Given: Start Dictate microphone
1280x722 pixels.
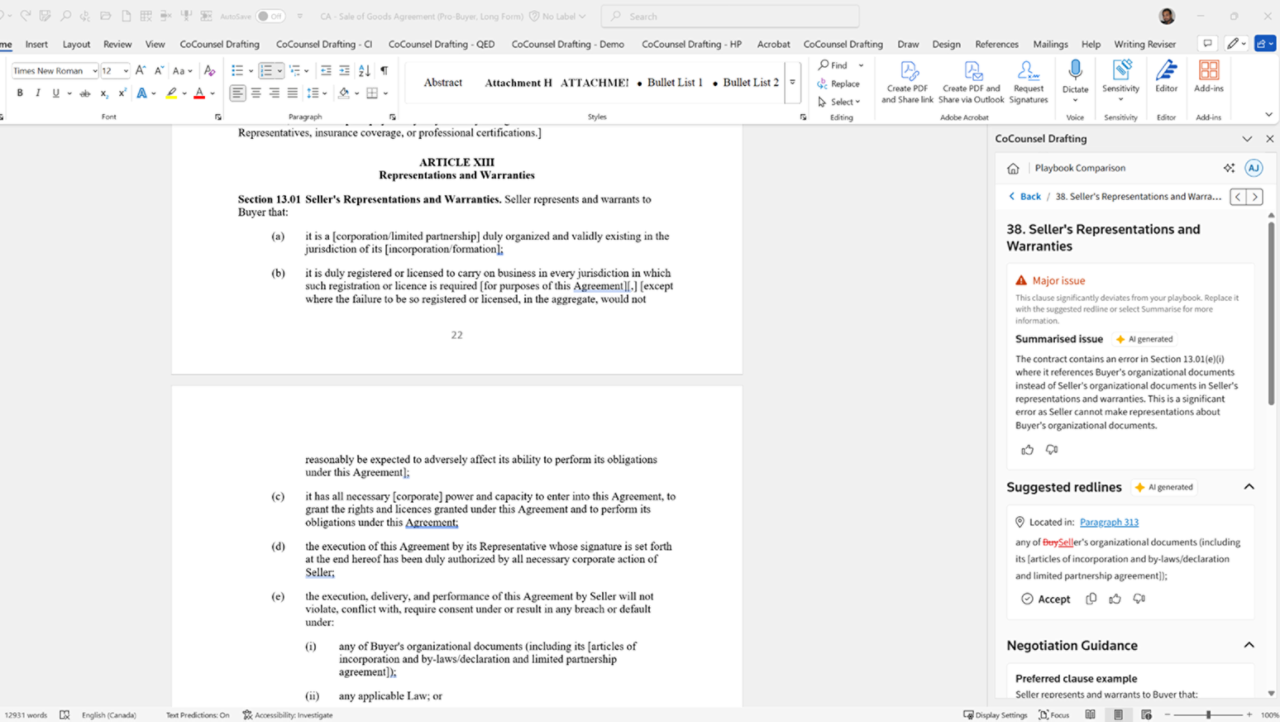Looking at the screenshot, I should [1075, 77].
